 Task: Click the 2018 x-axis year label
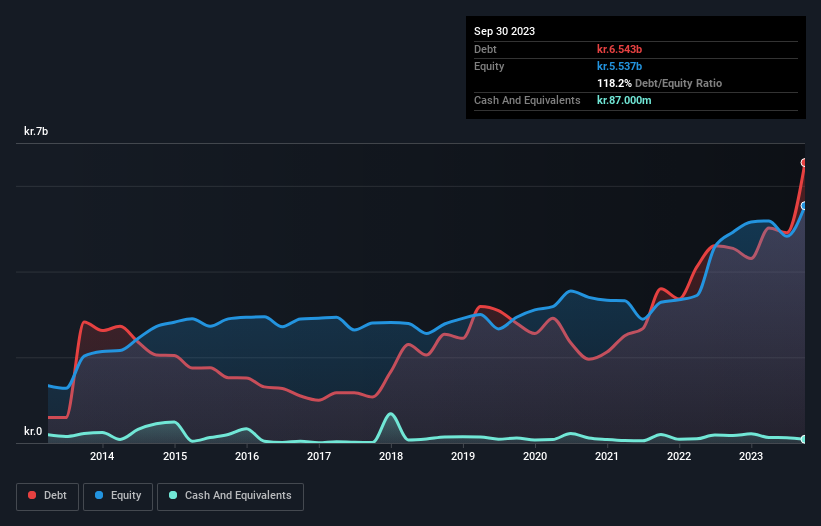click(x=391, y=457)
